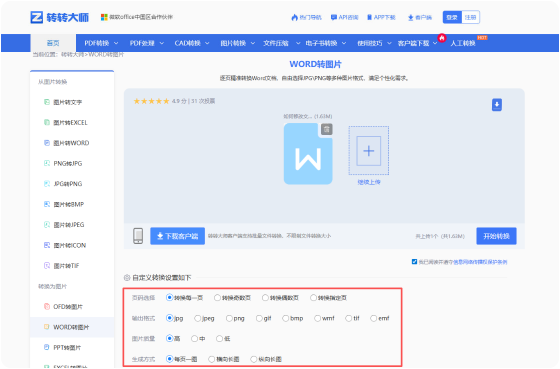Click the chat icon beside API咨询
The image size is (560, 369).
pyautogui.click(x=334, y=17)
